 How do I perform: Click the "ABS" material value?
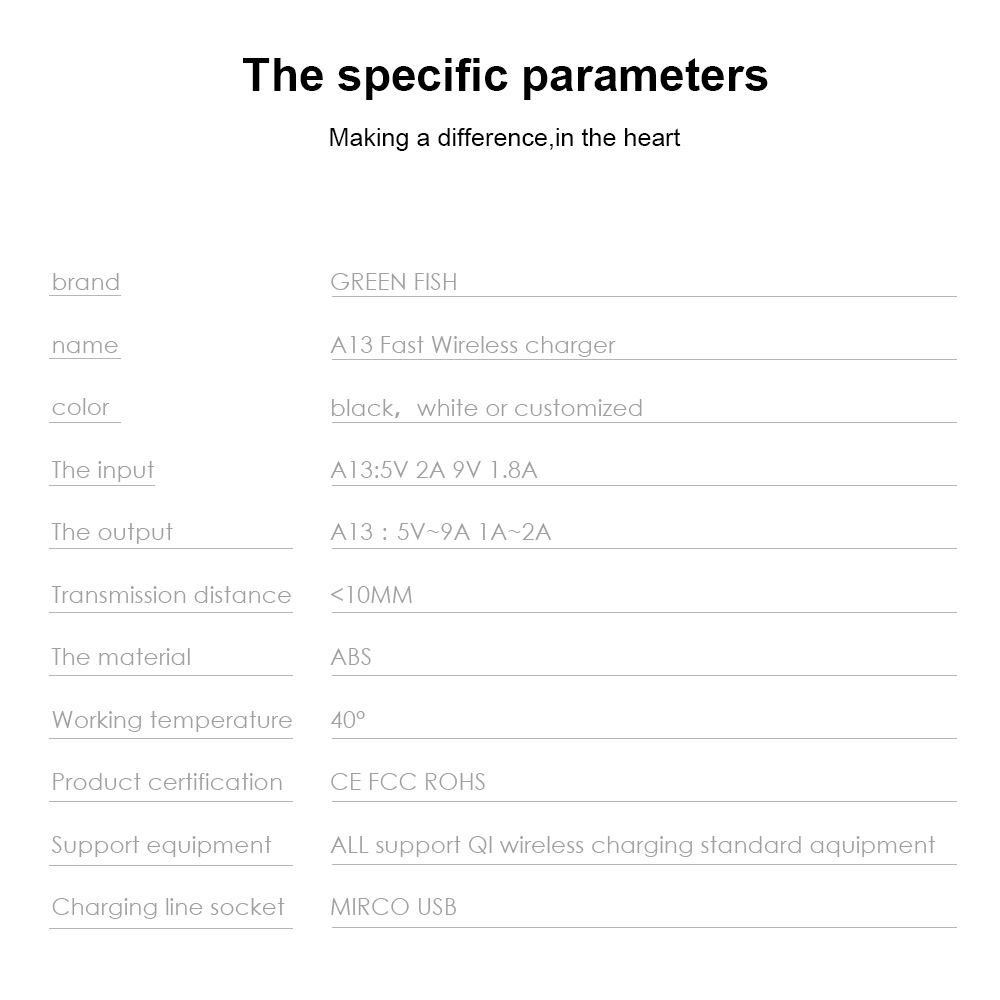351,657
